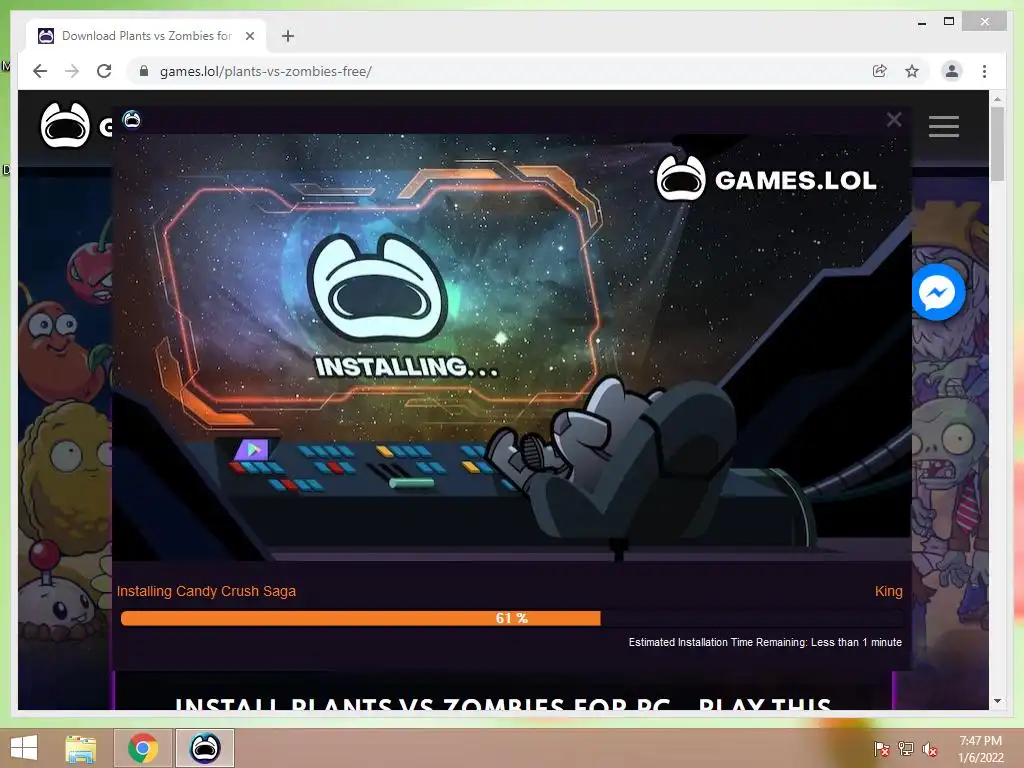
Task: Maximize the Chrome window
Action: click(949, 22)
